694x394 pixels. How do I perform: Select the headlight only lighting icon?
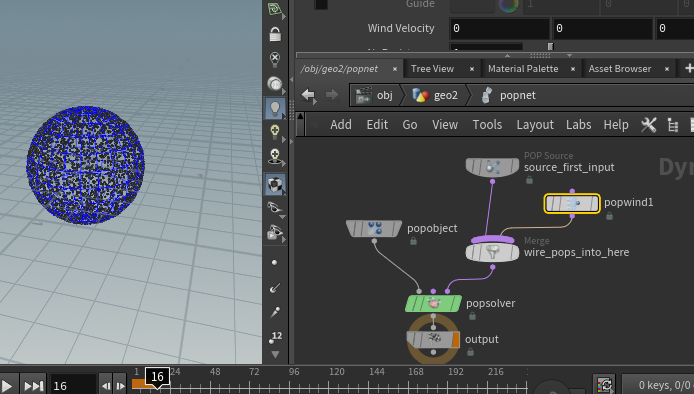point(275,84)
